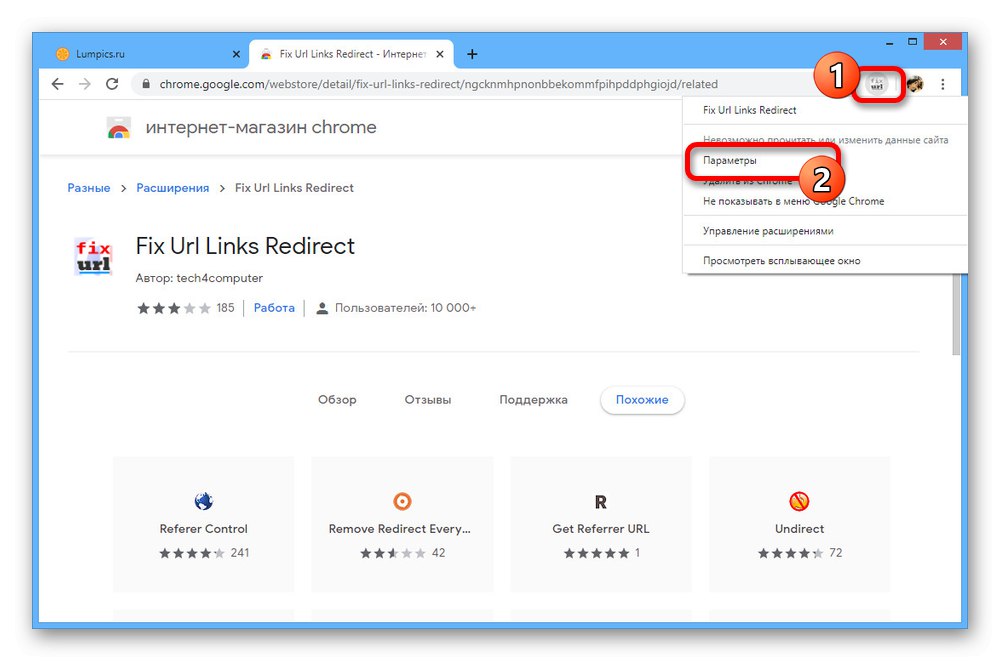
Task: Click the Chrome Web Store rainbow logo
Action: (119, 128)
